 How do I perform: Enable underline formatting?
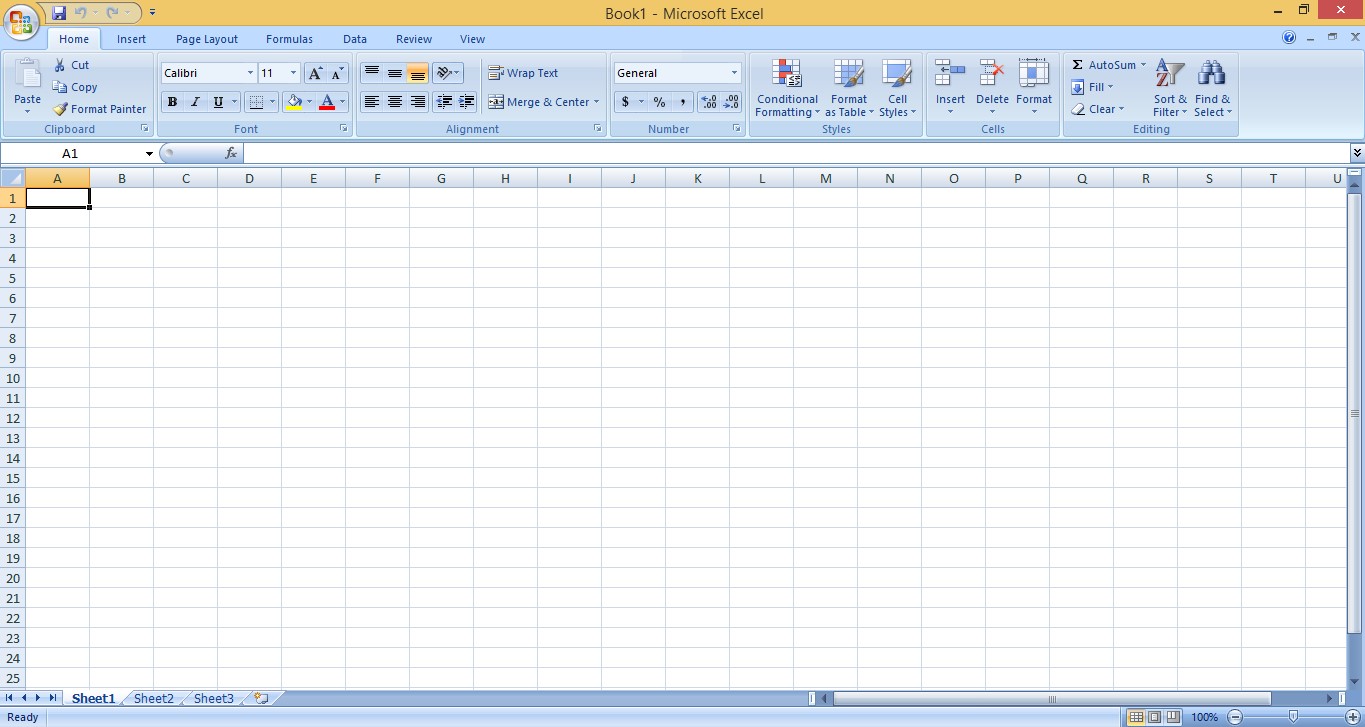pyautogui.click(x=216, y=102)
